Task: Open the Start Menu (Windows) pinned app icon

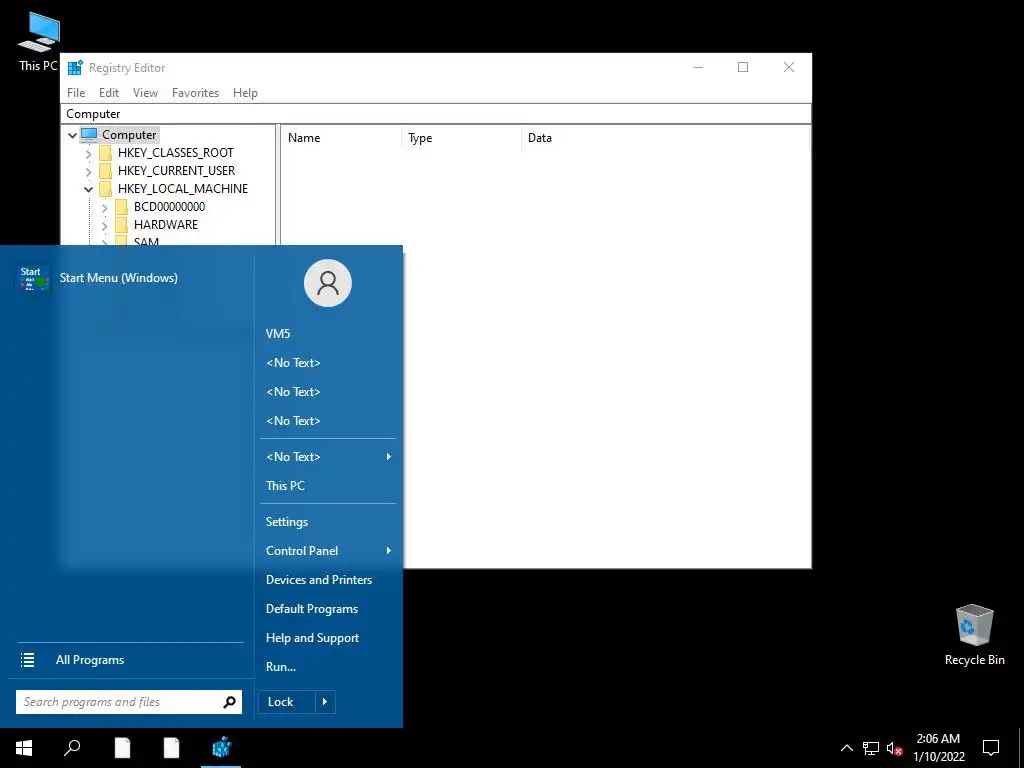Action: coord(34,278)
